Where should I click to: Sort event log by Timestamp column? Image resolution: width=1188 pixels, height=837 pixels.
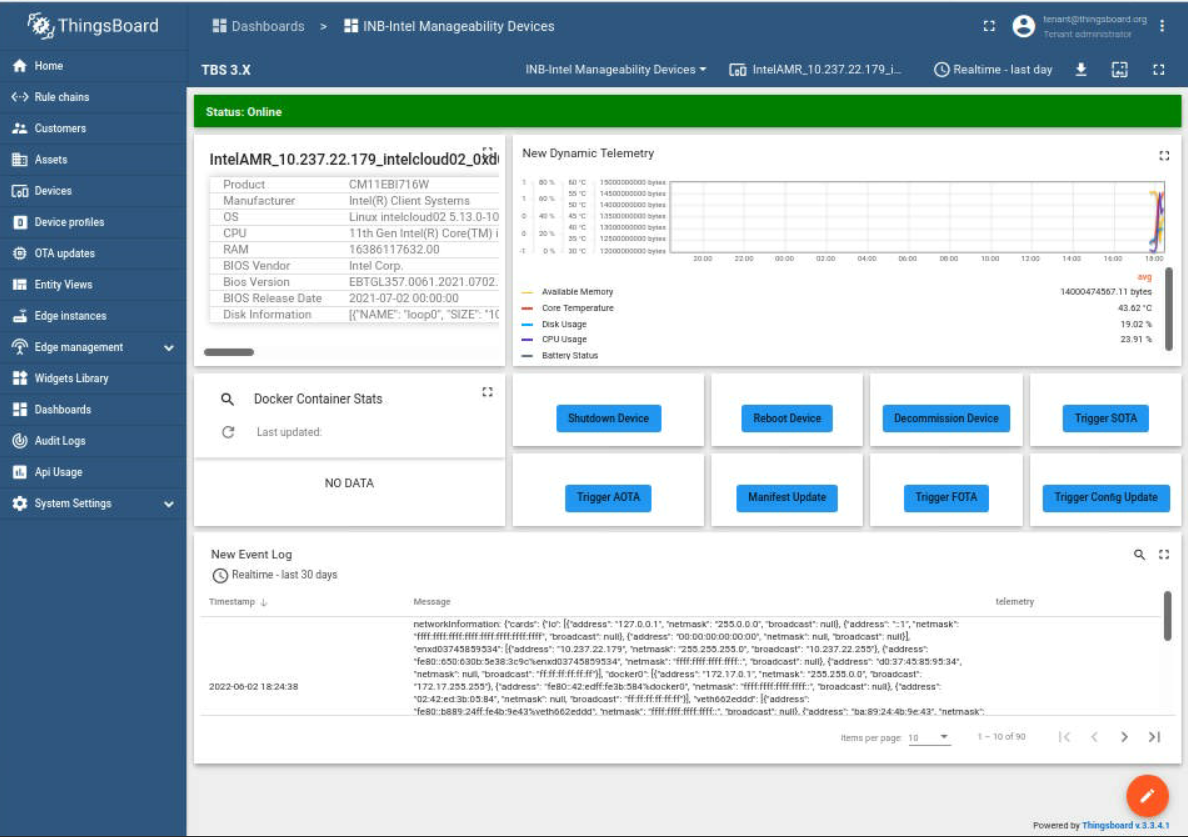coord(238,601)
